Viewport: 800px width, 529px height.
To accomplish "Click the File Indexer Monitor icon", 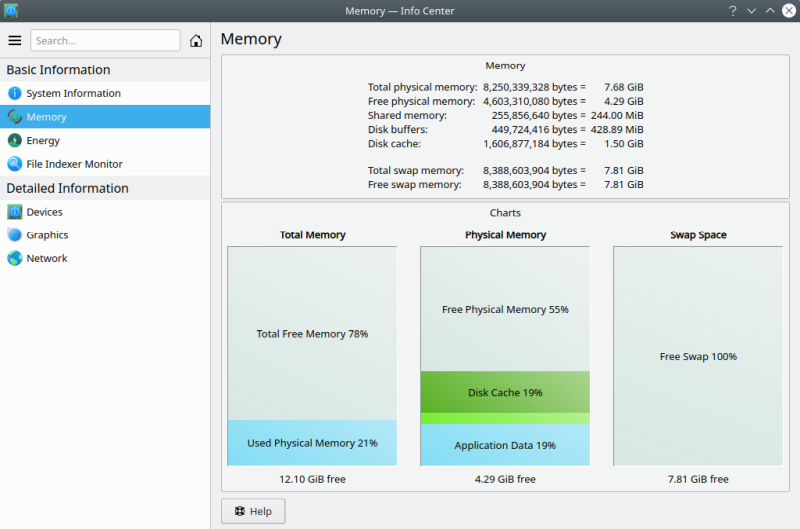I will point(14,164).
